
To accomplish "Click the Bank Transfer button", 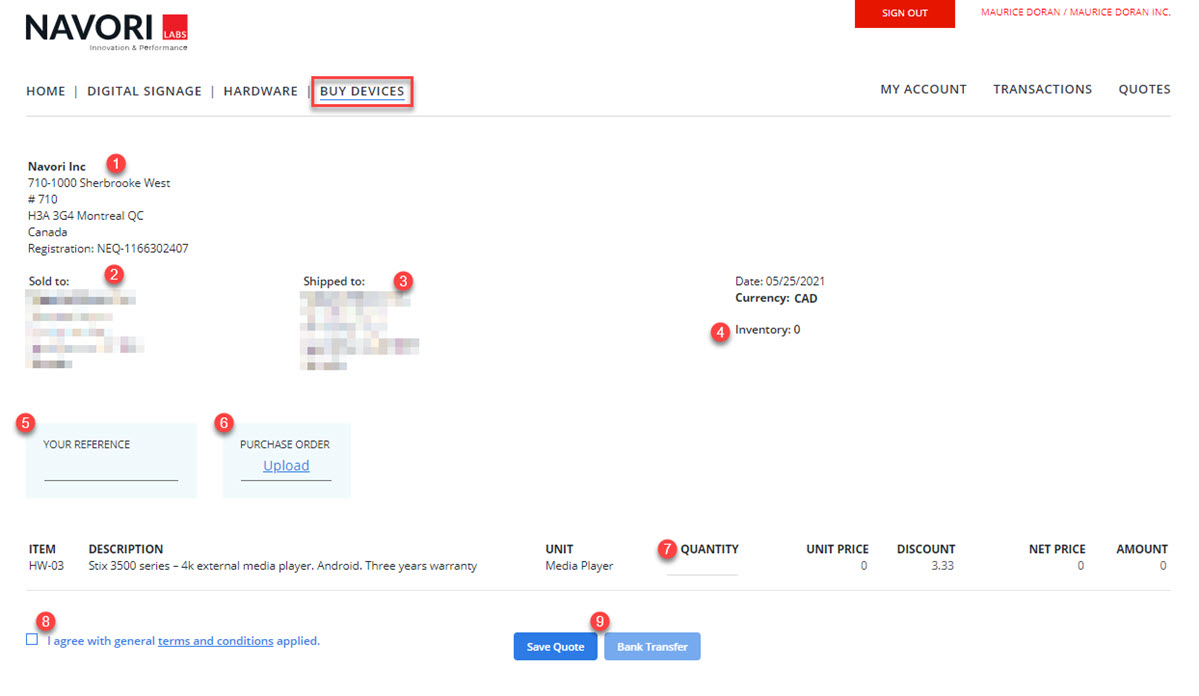I will [x=652, y=646].
